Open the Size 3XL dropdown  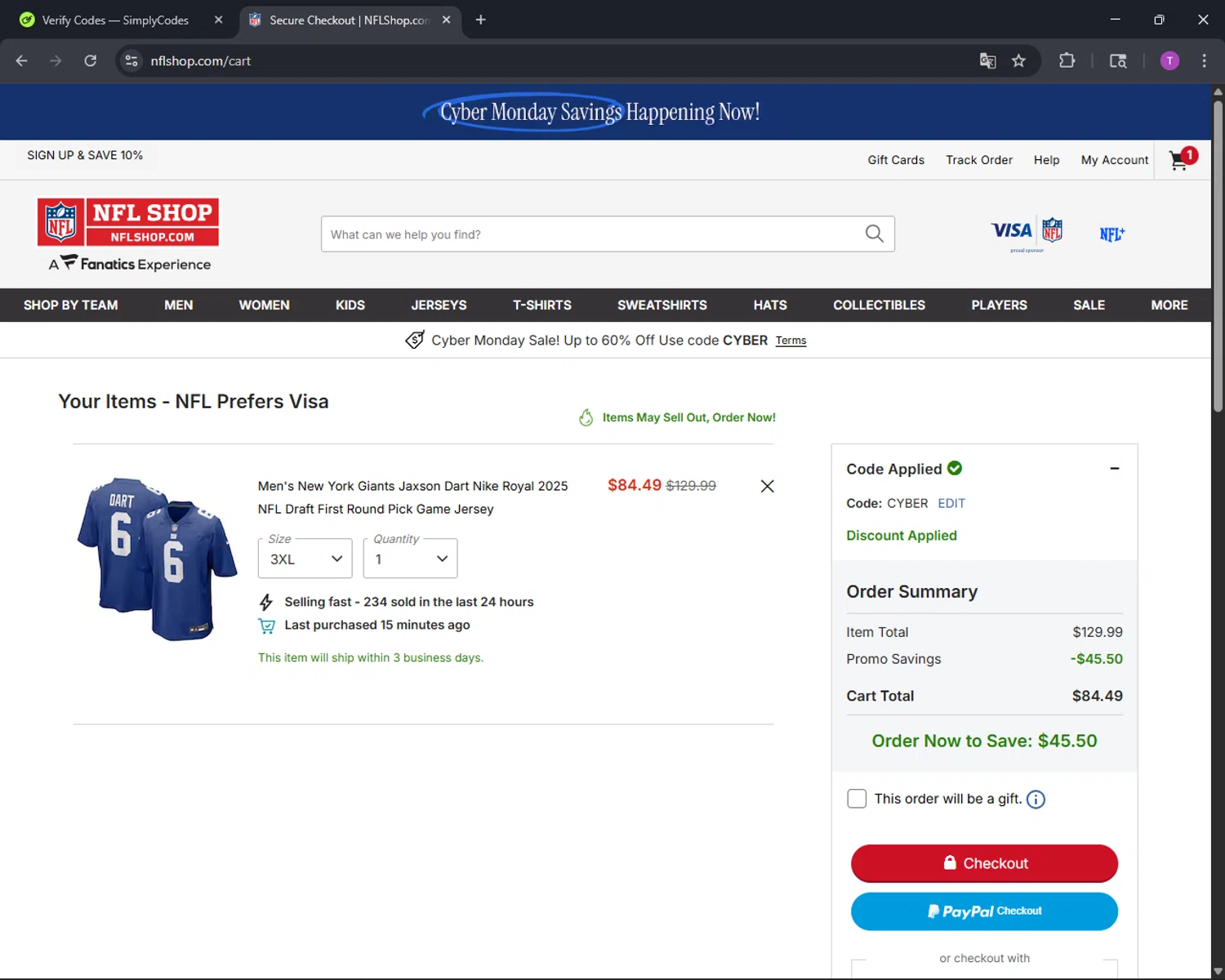(x=305, y=559)
